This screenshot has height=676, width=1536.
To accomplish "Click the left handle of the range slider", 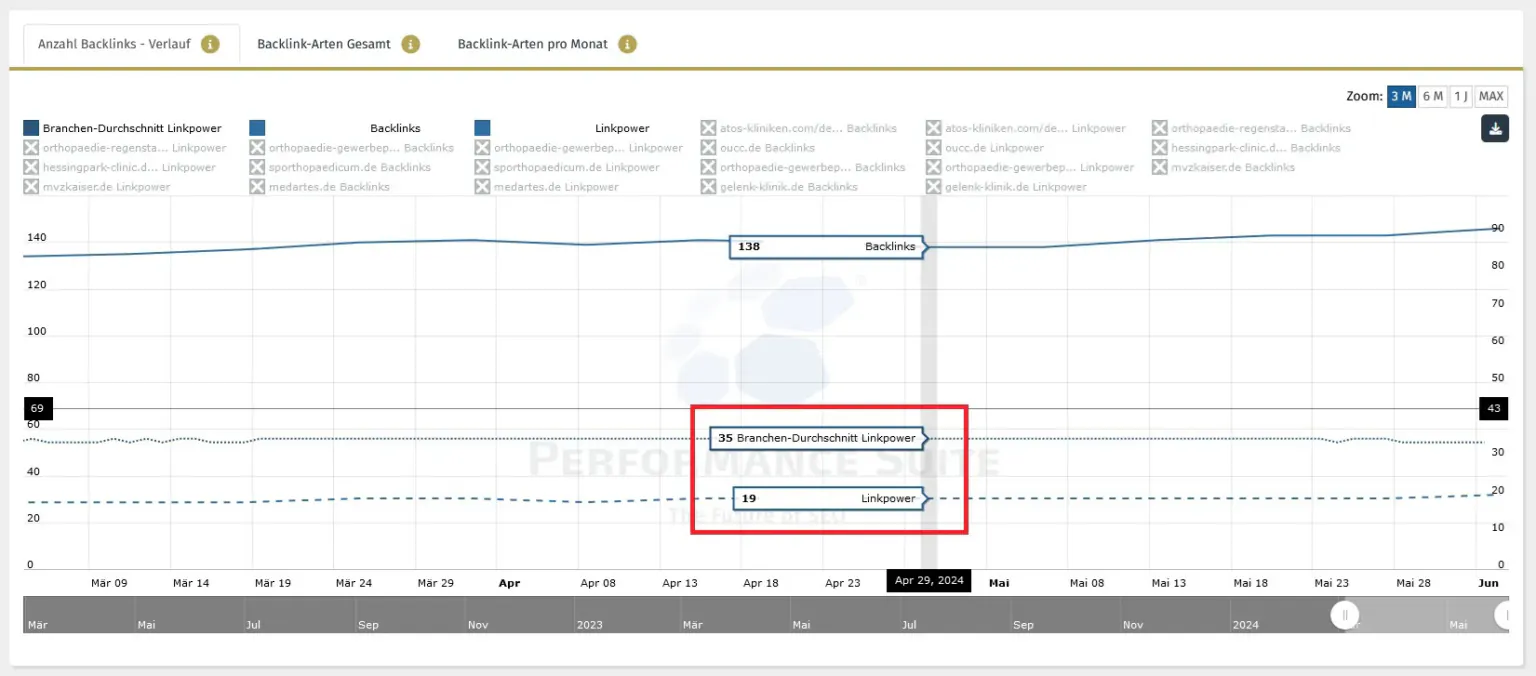I will pyautogui.click(x=1345, y=615).
